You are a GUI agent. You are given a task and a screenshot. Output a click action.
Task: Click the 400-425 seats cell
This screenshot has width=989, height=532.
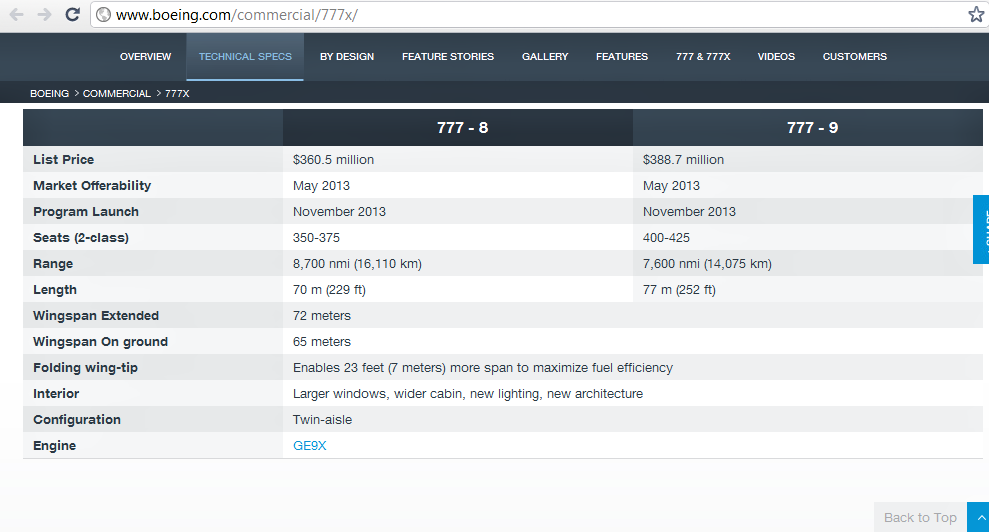666,237
